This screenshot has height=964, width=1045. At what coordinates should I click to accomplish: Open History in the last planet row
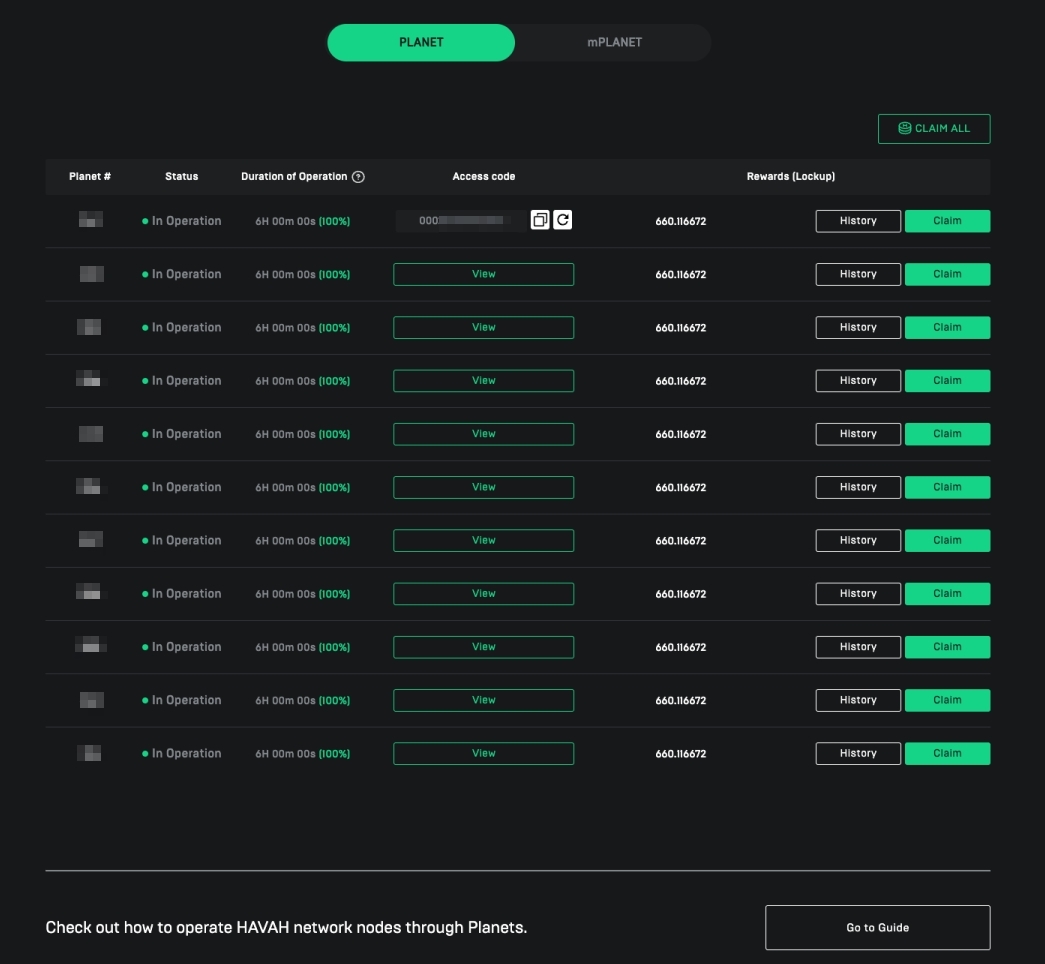click(858, 753)
